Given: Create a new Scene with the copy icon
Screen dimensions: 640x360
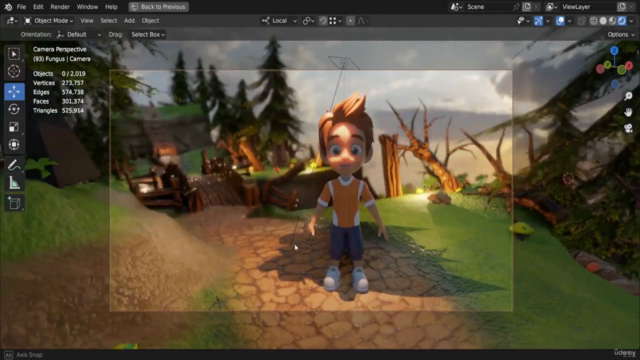Looking at the screenshot, I should click(x=527, y=7).
